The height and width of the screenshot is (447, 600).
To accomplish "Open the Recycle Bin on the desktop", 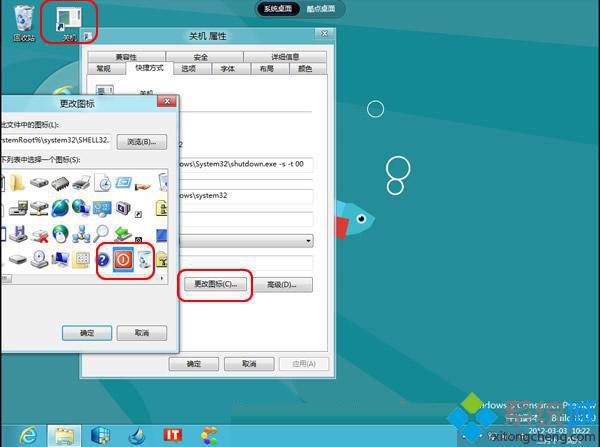I will [x=24, y=23].
